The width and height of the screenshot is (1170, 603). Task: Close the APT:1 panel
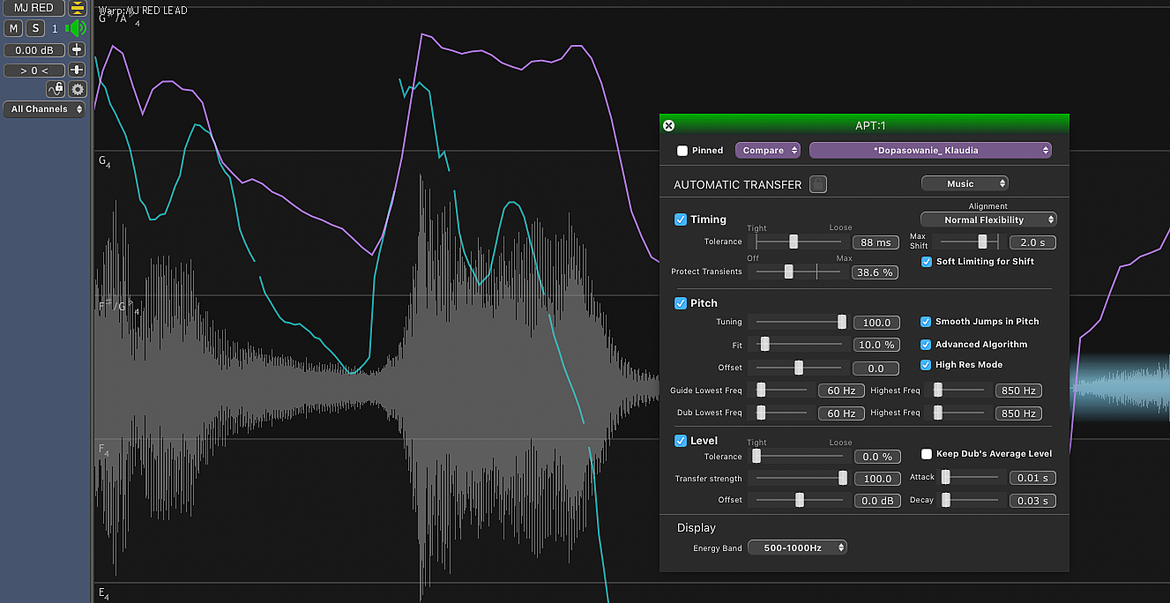669,125
